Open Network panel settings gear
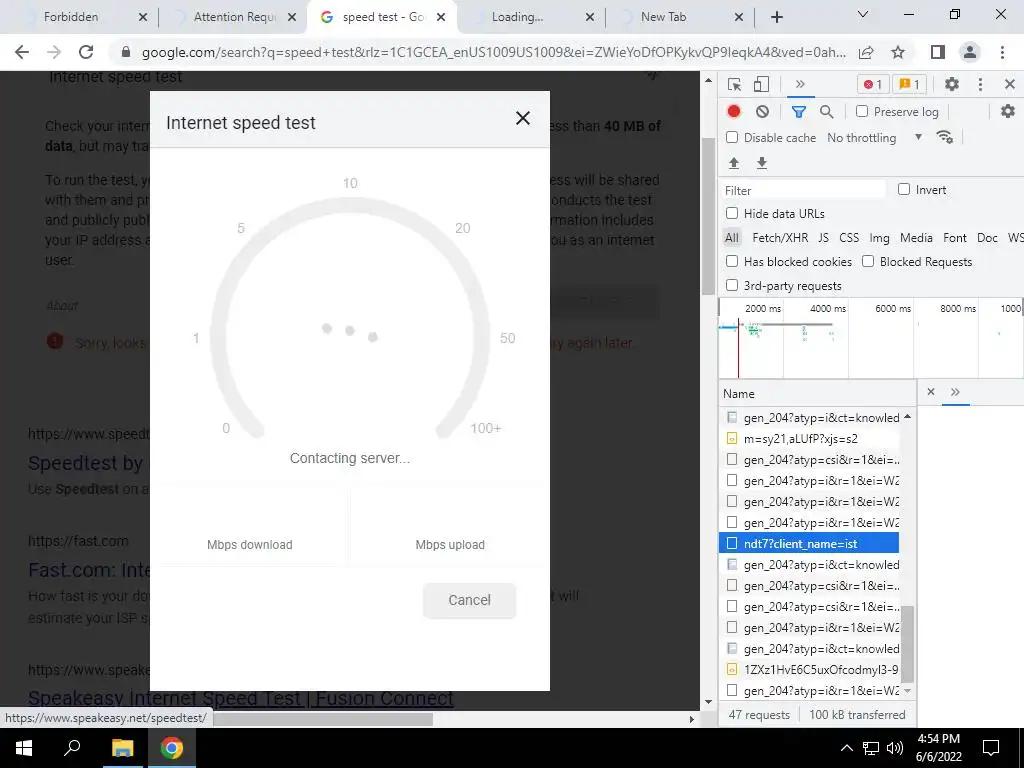 (x=1008, y=112)
